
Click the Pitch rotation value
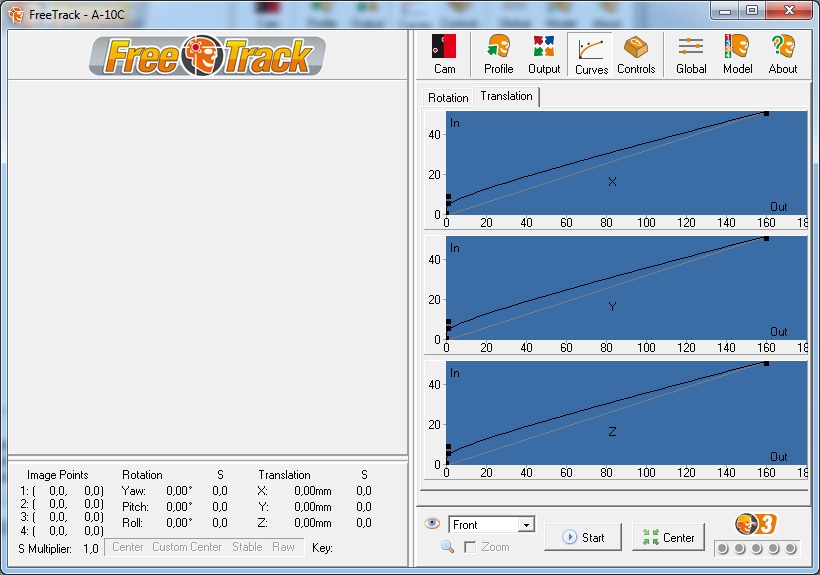tap(179, 507)
